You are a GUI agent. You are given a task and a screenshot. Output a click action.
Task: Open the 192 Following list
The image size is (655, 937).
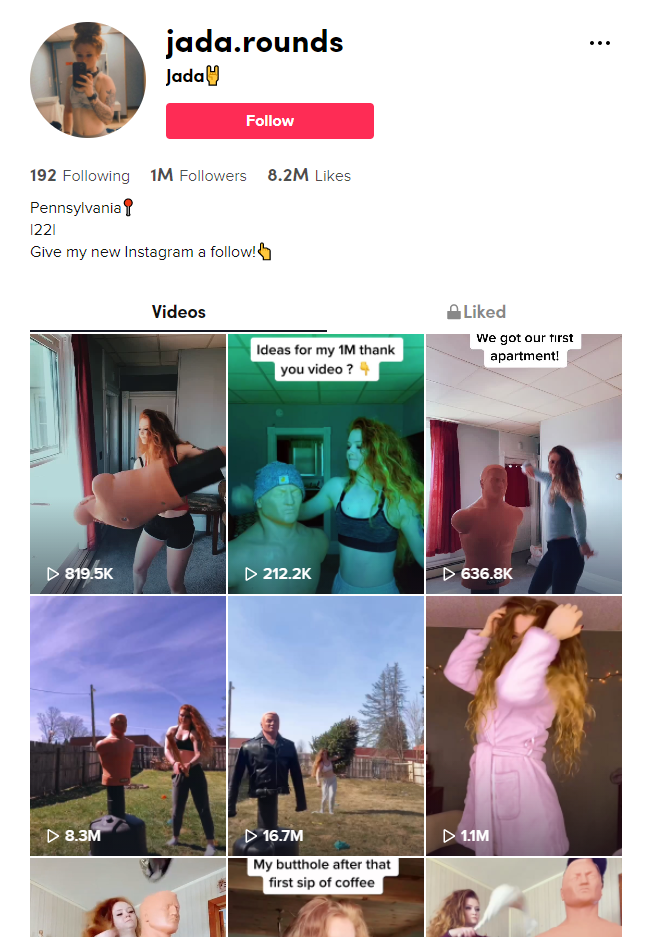pos(79,176)
